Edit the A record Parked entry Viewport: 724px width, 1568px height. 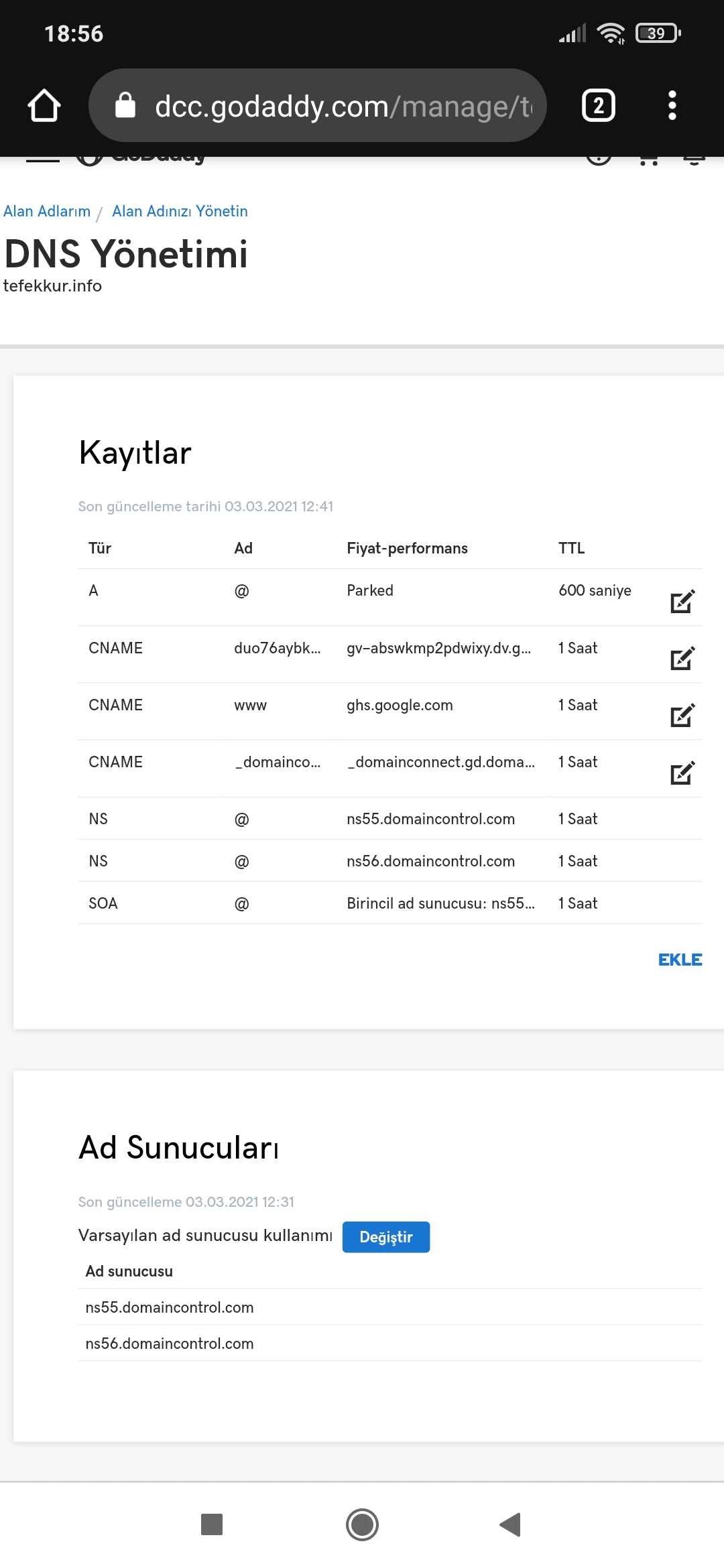(682, 601)
